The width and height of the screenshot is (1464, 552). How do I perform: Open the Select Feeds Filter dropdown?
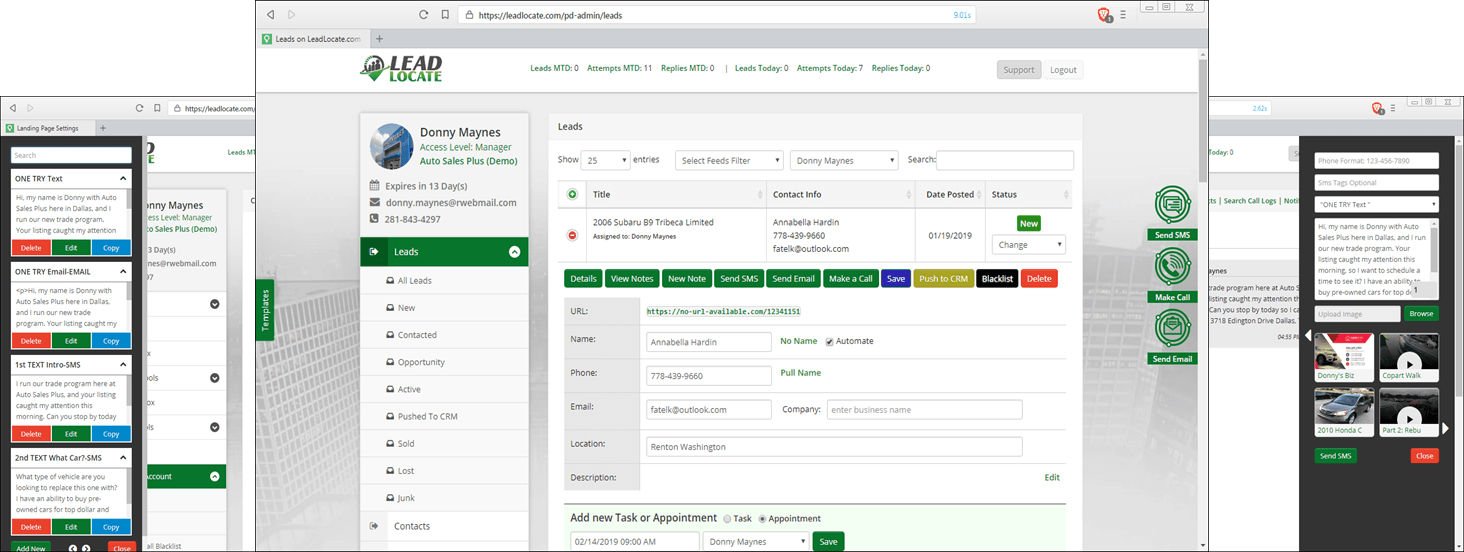click(729, 160)
